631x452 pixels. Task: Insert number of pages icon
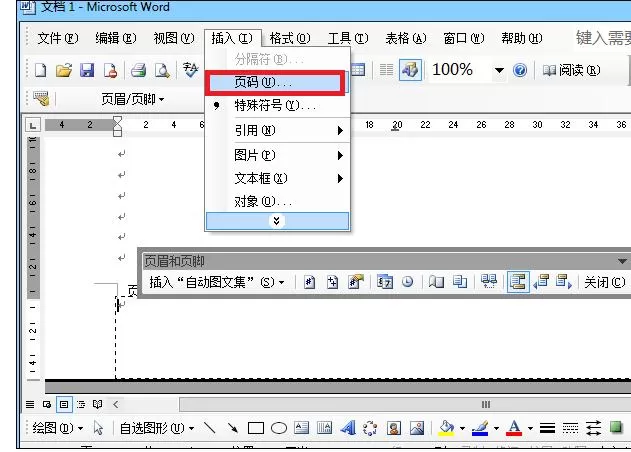(332, 282)
